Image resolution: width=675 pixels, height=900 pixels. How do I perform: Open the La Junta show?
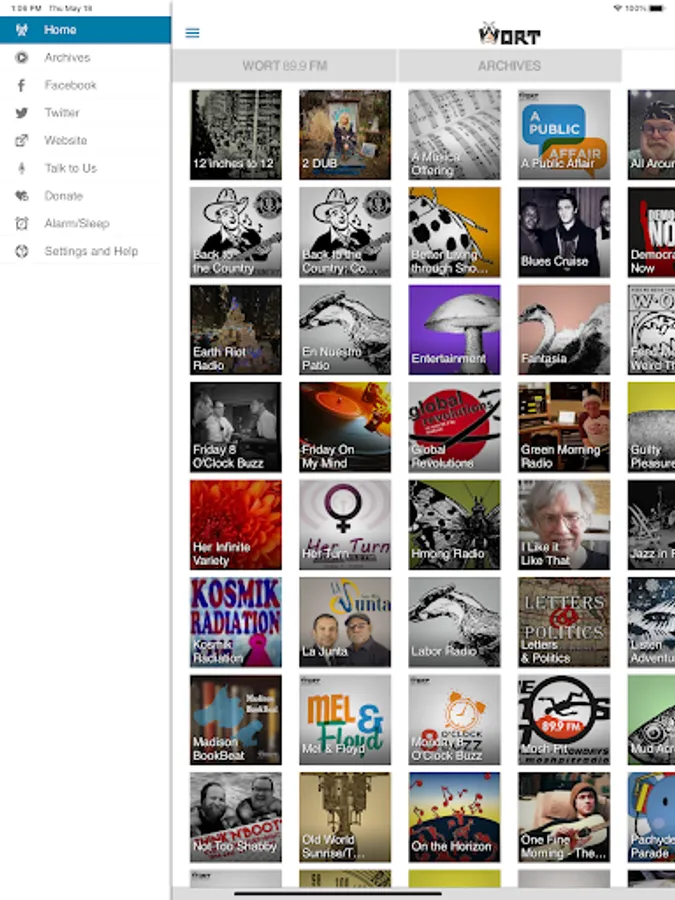(345, 622)
